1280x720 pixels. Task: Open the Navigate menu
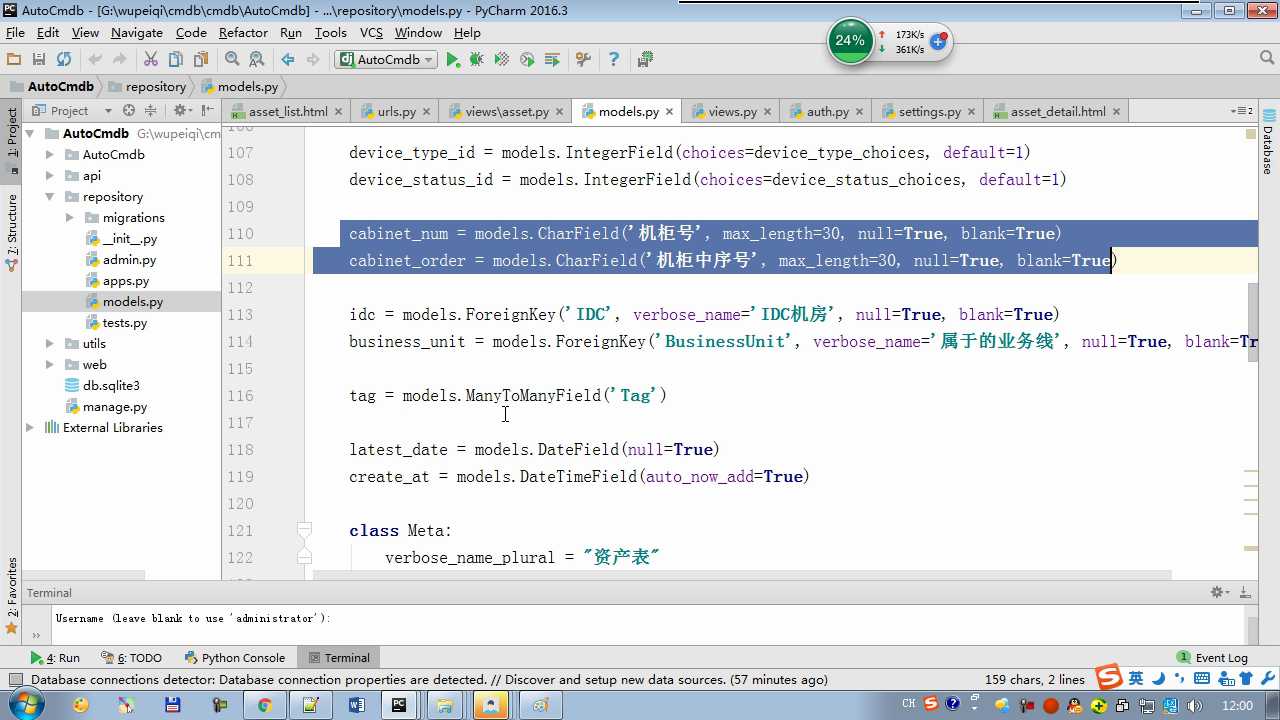point(137,33)
